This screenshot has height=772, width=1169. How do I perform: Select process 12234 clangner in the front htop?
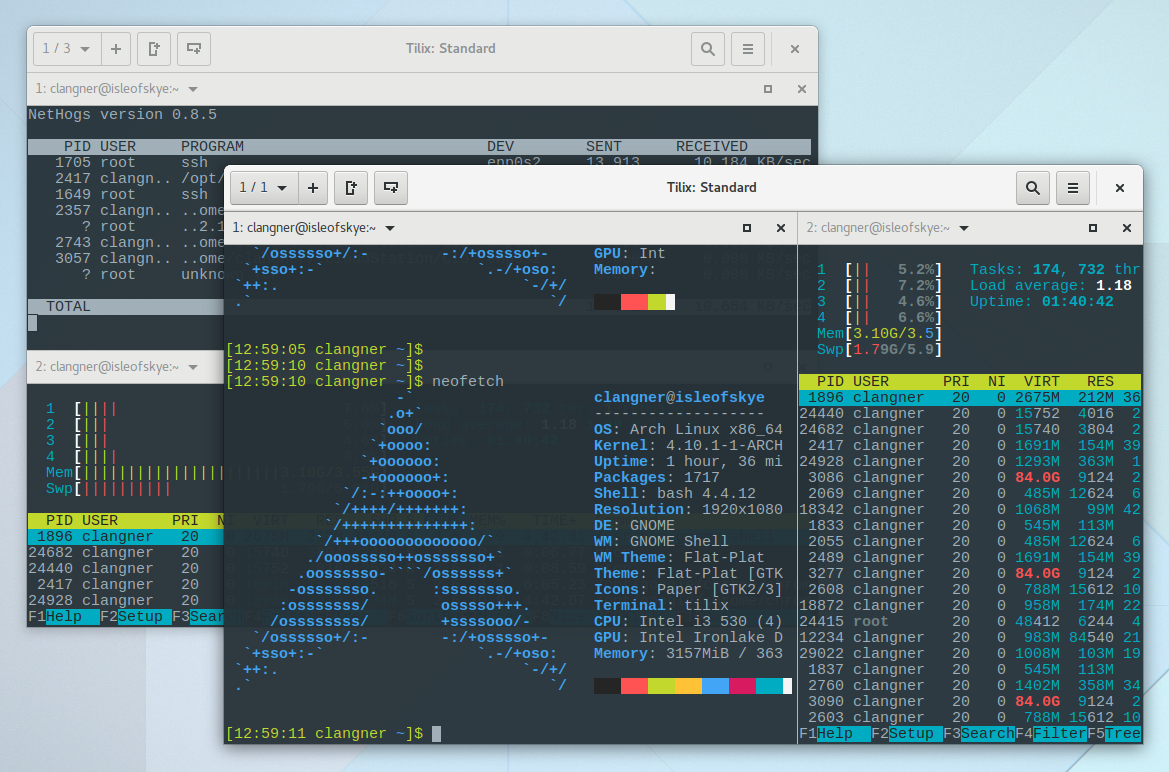coord(970,638)
